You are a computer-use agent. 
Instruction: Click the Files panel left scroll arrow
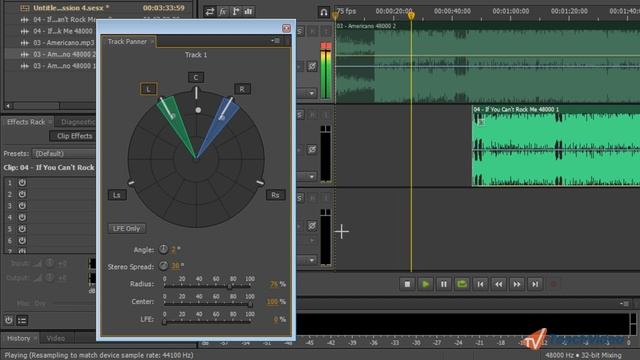(x=8, y=106)
